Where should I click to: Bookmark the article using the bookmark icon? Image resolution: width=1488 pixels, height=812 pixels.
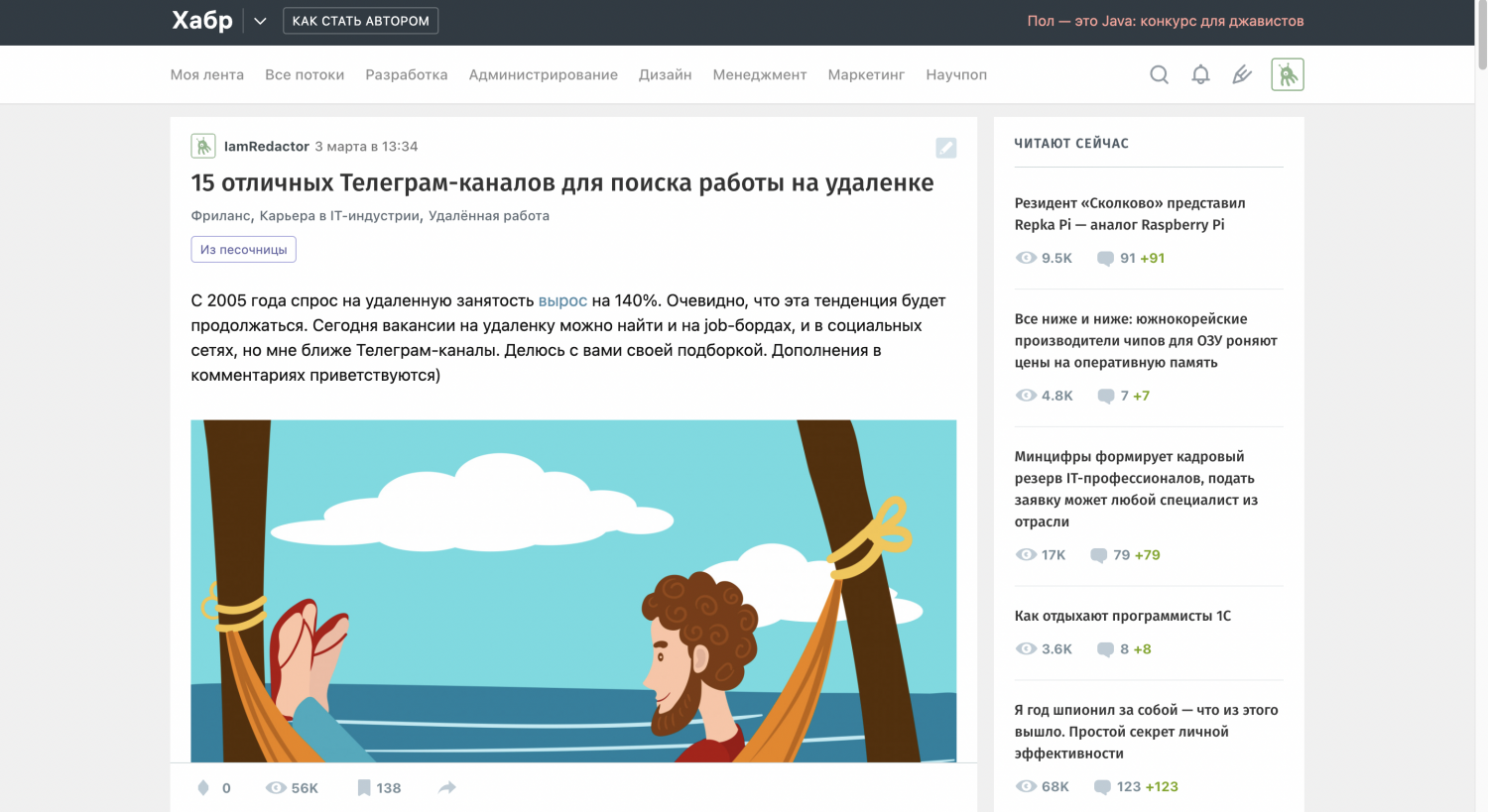pyautogui.click(x=363, y=786)
